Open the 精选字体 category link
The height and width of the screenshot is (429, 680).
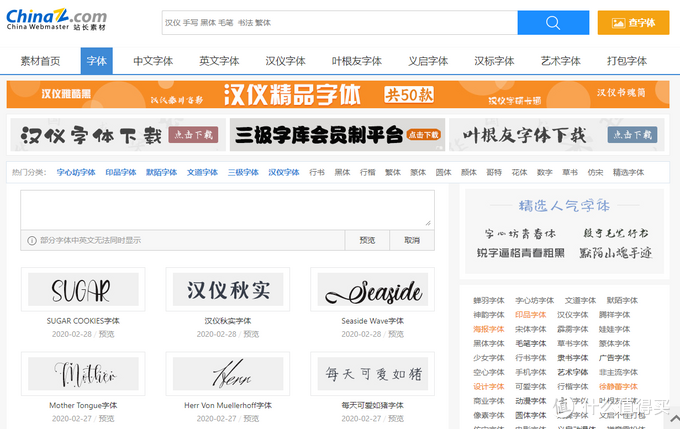(628, 173)
